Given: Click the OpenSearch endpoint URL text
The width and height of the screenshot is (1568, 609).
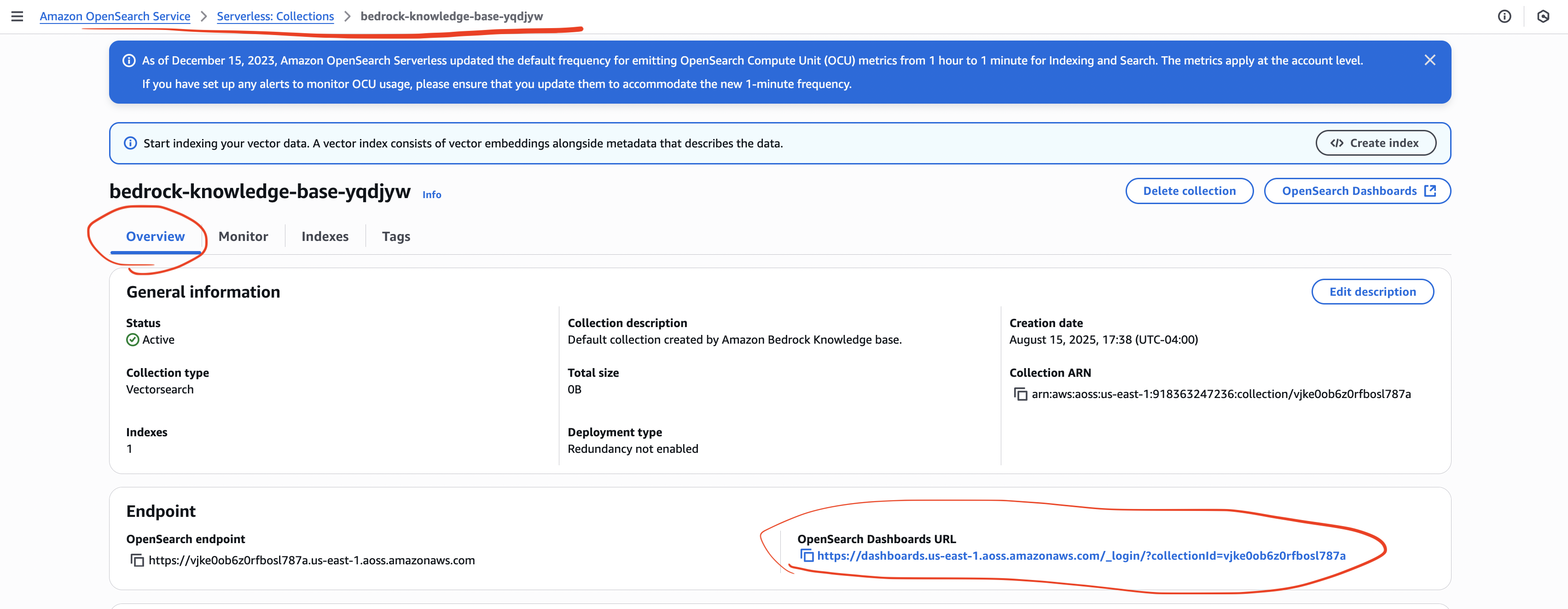Looking at the screenshot, I should click(312, 560).
